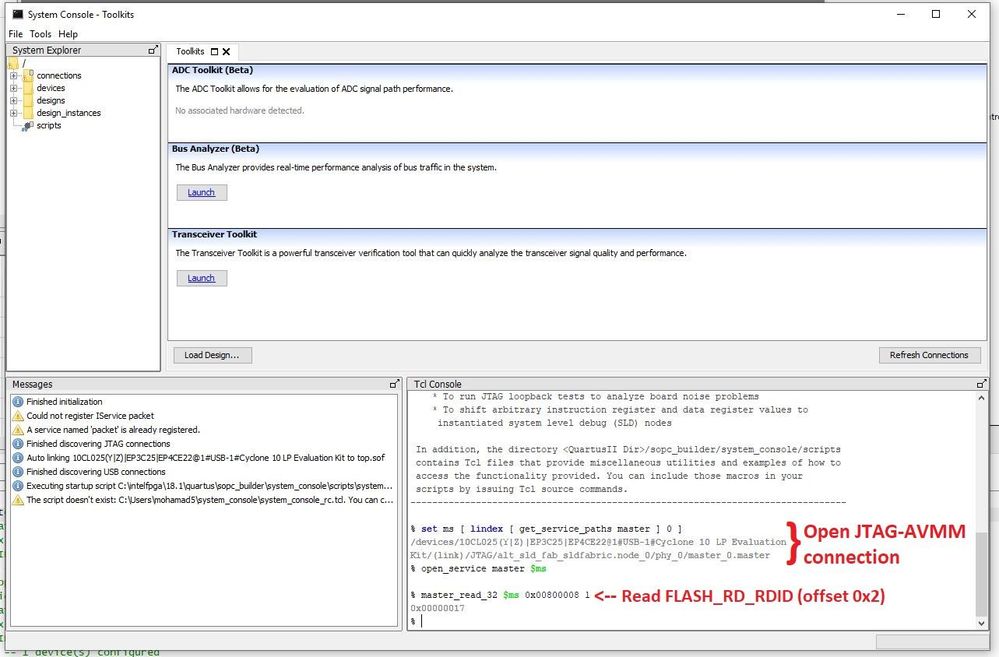Image resolution: width=999 pixels, height=657 pixels.
Task: Select 'Finished initialization' message
Action: click(64, 401)
